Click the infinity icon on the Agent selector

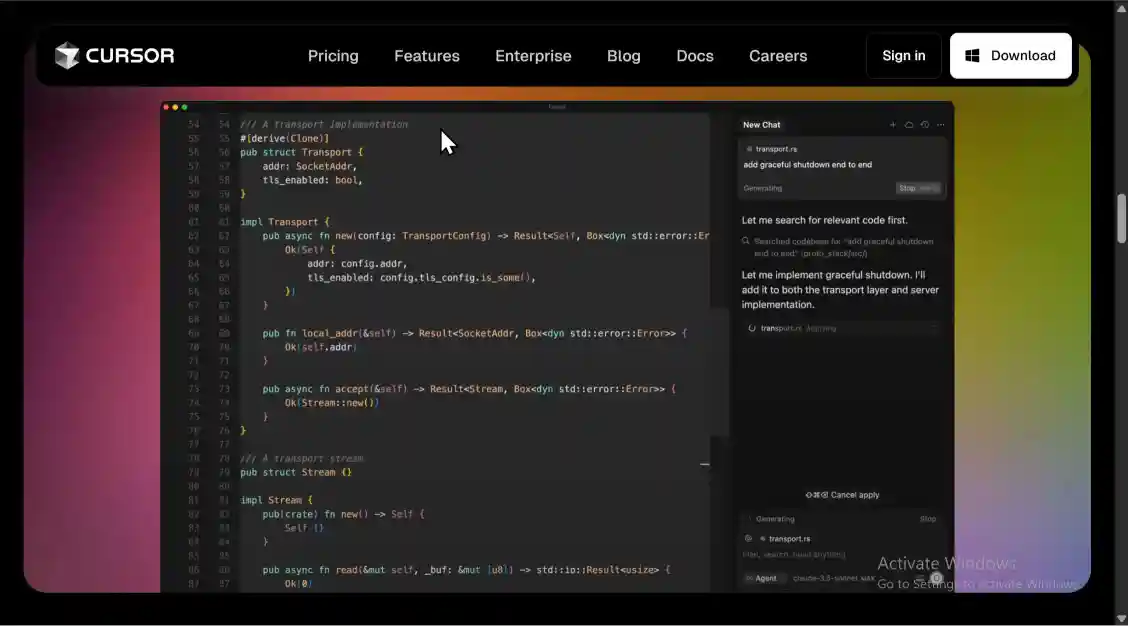click(x=749, y=577)
